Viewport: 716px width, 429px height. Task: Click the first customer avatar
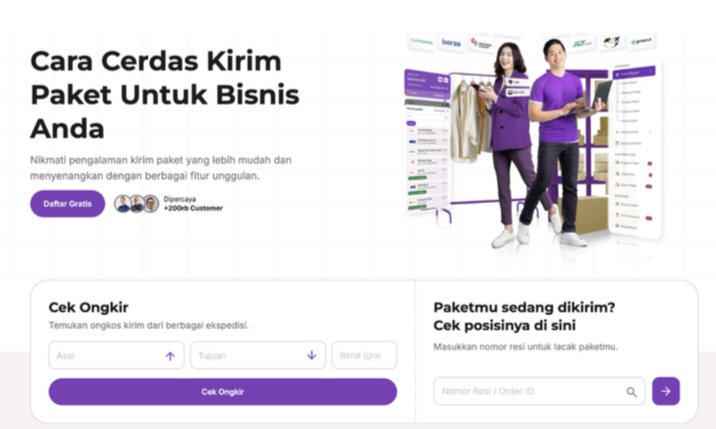(x=122, y=204)
